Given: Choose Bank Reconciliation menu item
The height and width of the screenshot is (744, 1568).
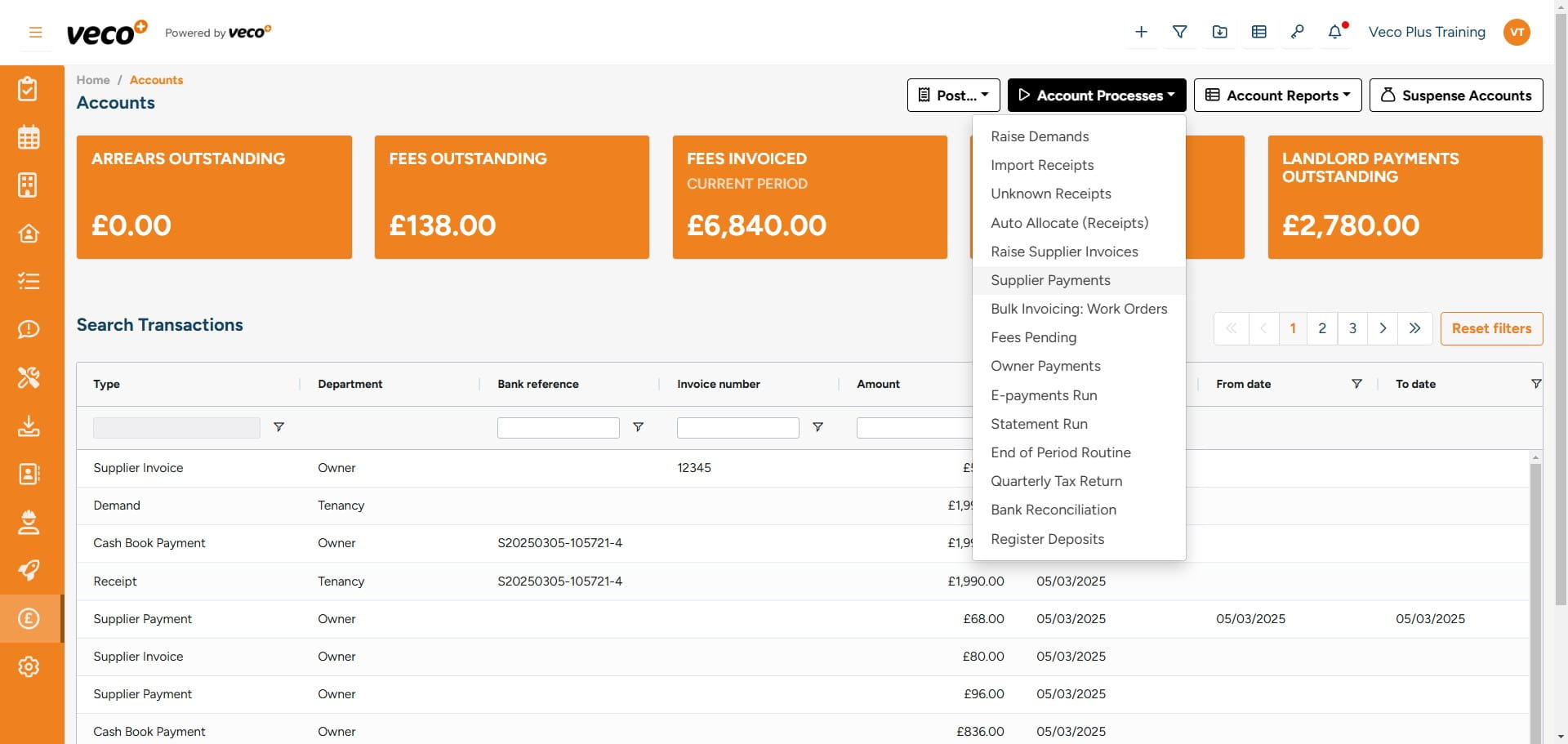Looking at the screenshot, I should (1053, 510).
